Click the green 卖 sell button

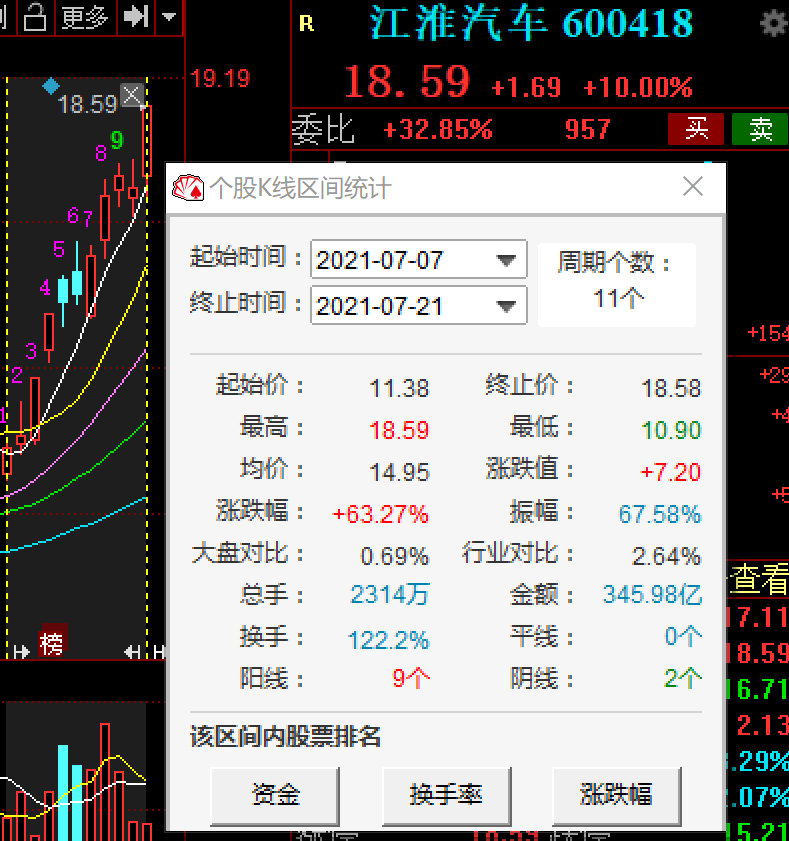760,129
